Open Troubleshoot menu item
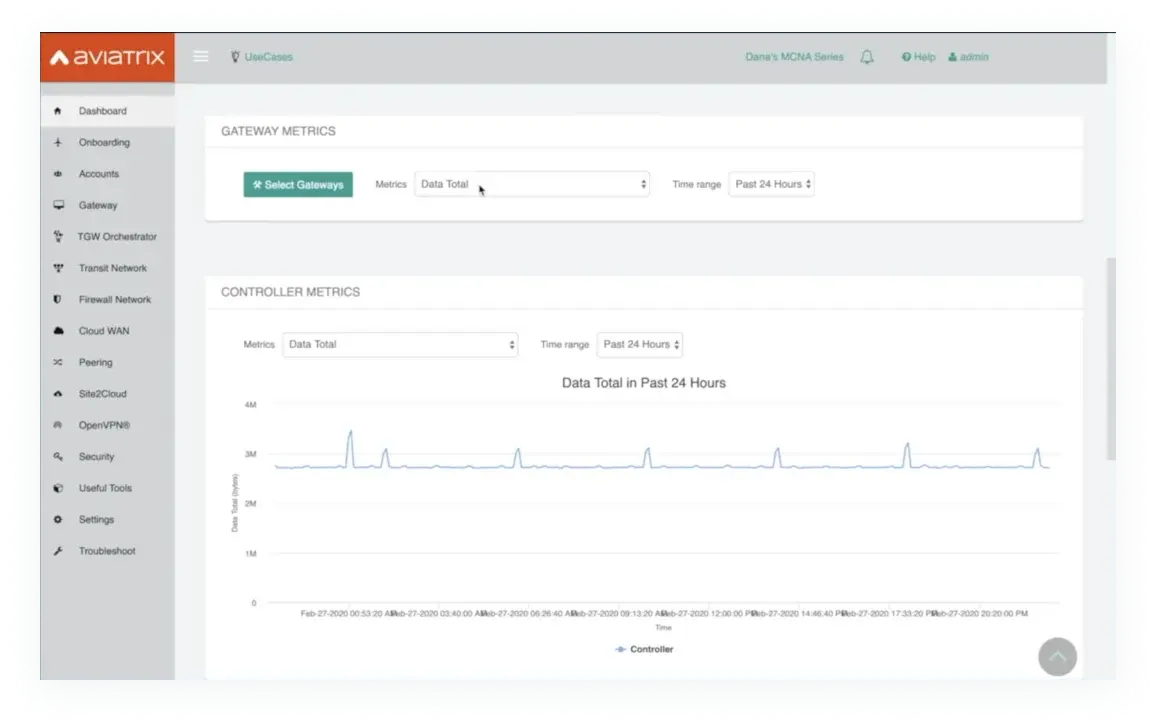Screen dimensions: 1156x728 click(108, 551)
